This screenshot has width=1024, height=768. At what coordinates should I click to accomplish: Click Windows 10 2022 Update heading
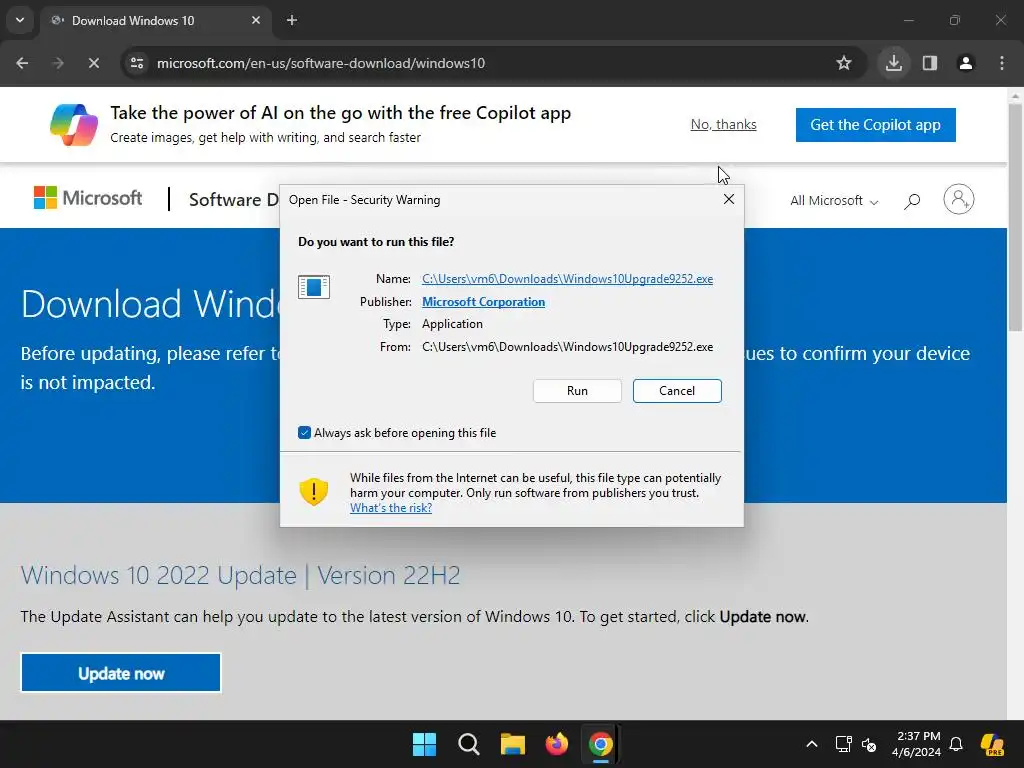tap(240, 575)
